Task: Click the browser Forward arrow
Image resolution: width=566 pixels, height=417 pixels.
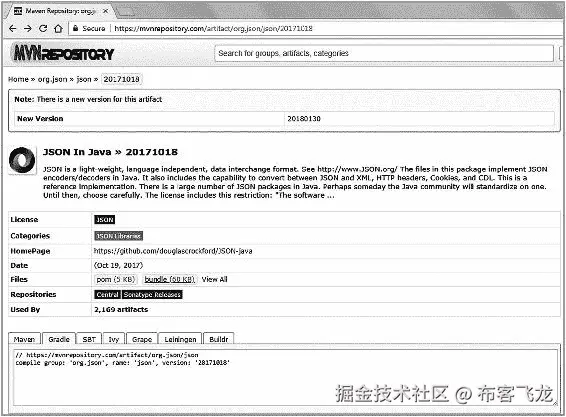Action: click(28, 29)
